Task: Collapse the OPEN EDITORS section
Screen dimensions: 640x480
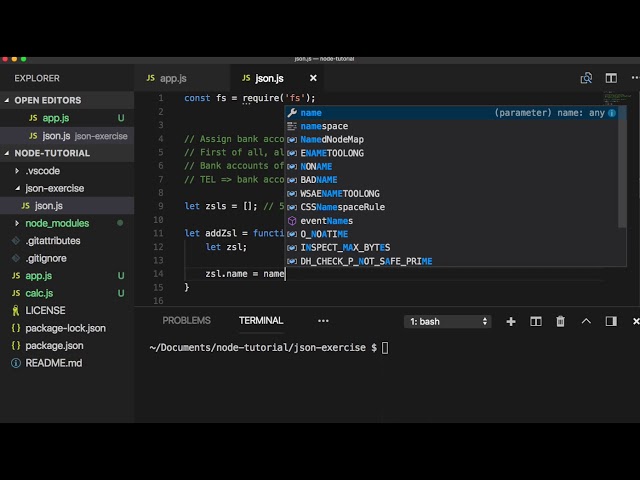Action: click(x=67, y=100)
